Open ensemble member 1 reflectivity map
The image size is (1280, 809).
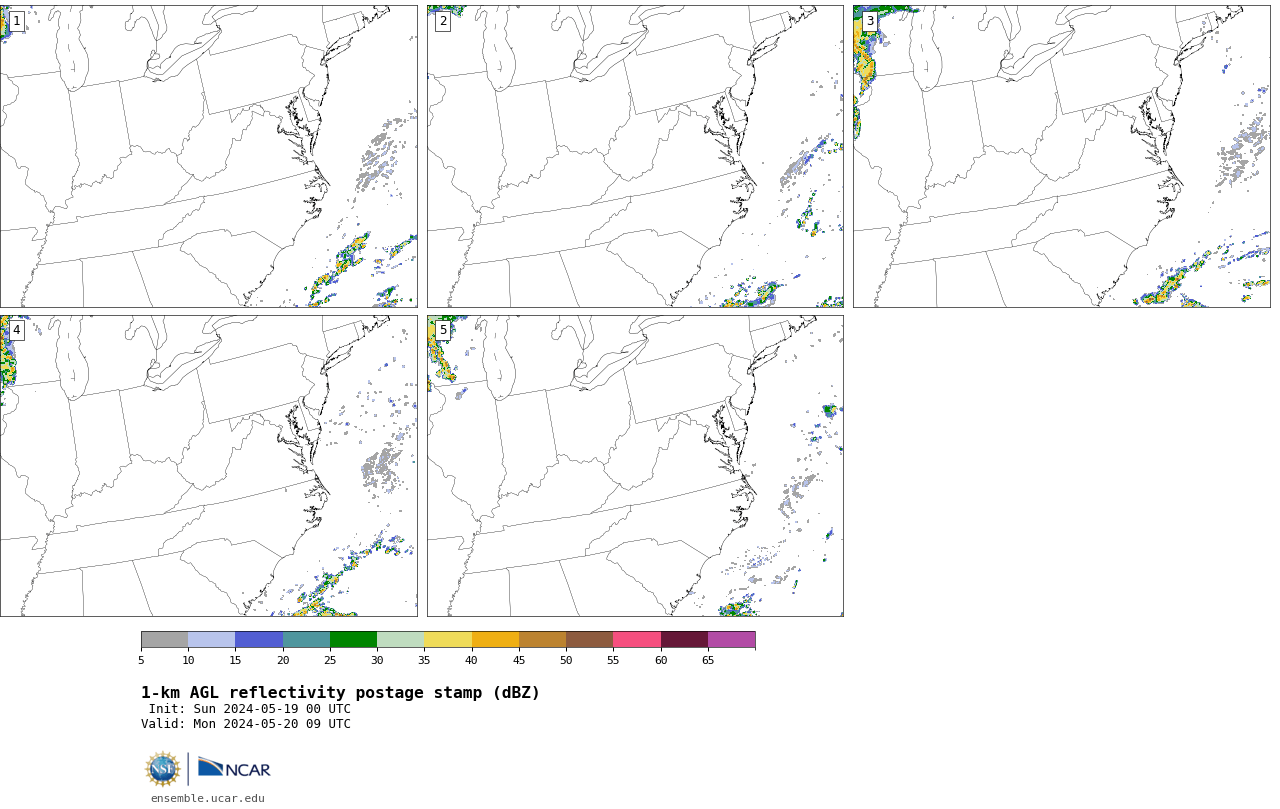click(208, 156)
